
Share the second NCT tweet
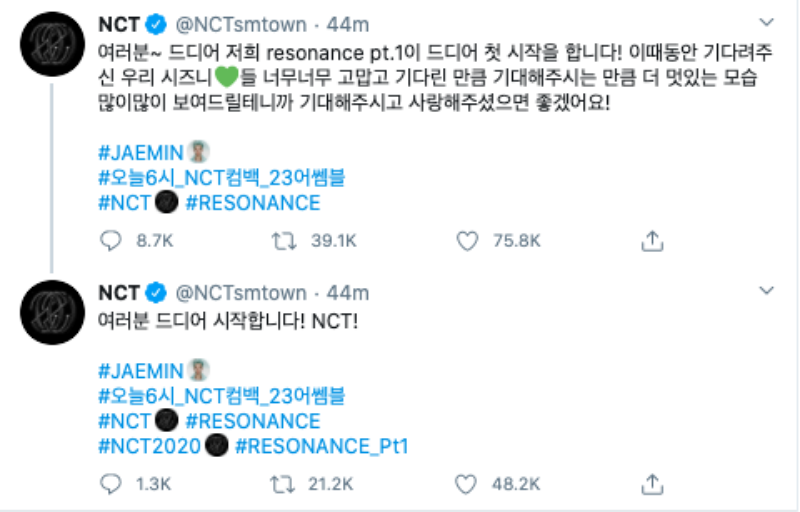[x=652, y=484]
